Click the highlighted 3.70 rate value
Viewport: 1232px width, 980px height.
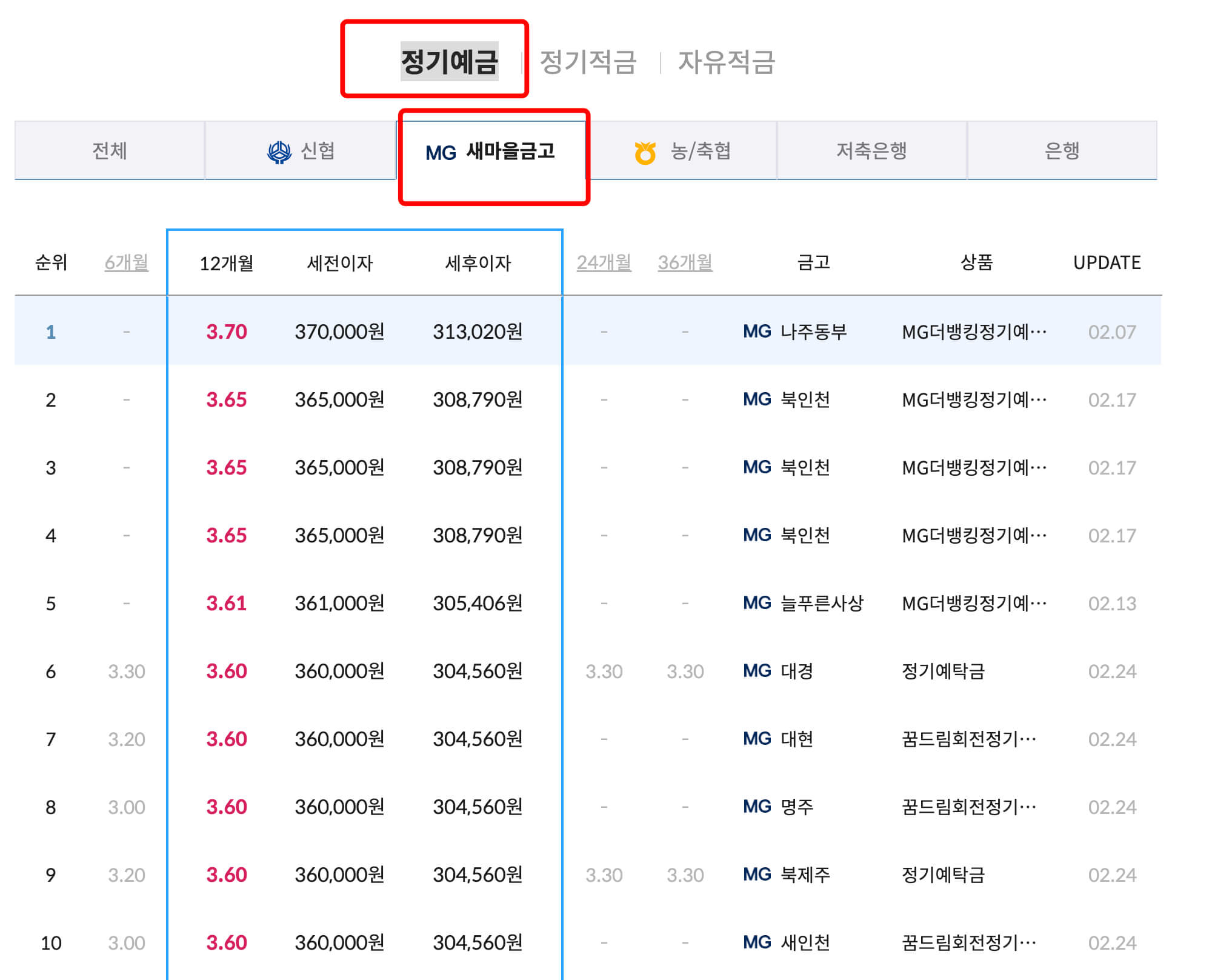227,332
